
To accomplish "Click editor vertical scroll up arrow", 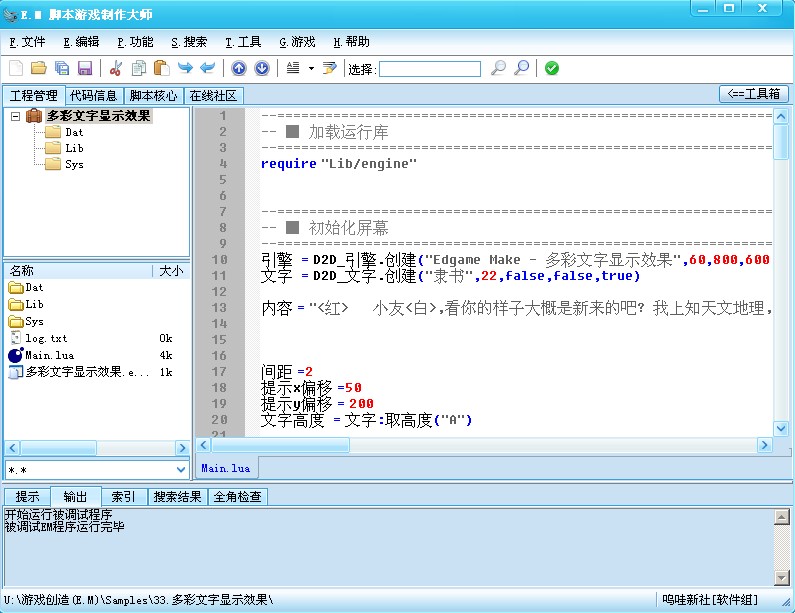I will click(x=781, y=117).
